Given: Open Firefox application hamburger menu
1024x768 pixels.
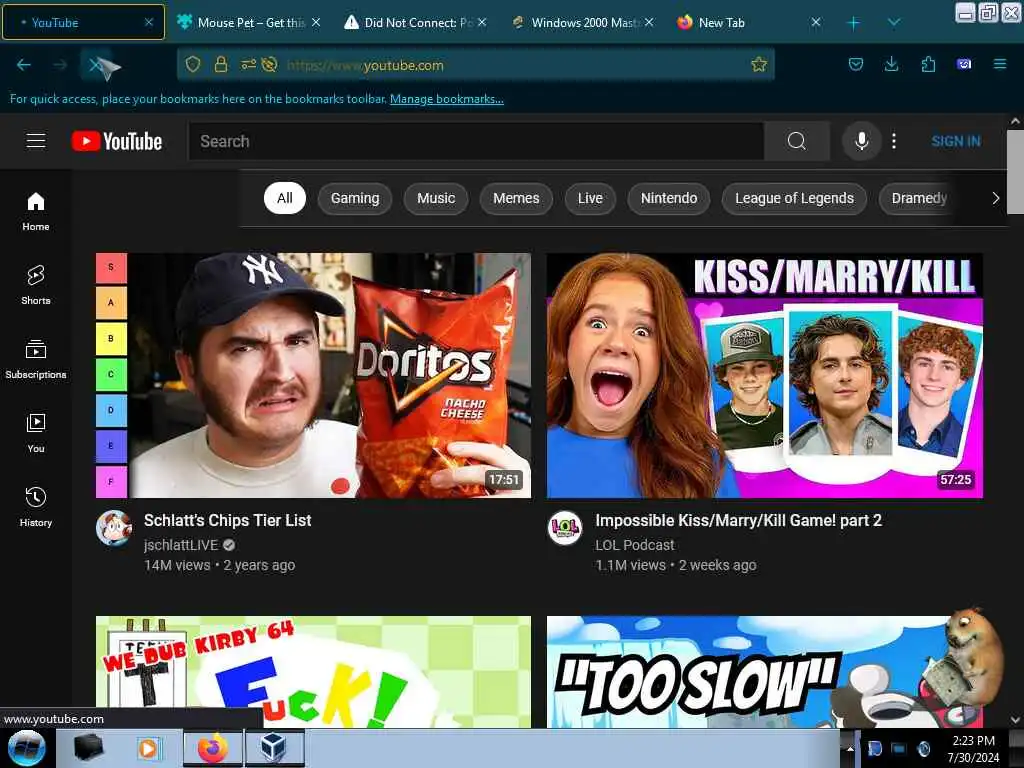Looking at the screenshot, I should point(1000,64).
